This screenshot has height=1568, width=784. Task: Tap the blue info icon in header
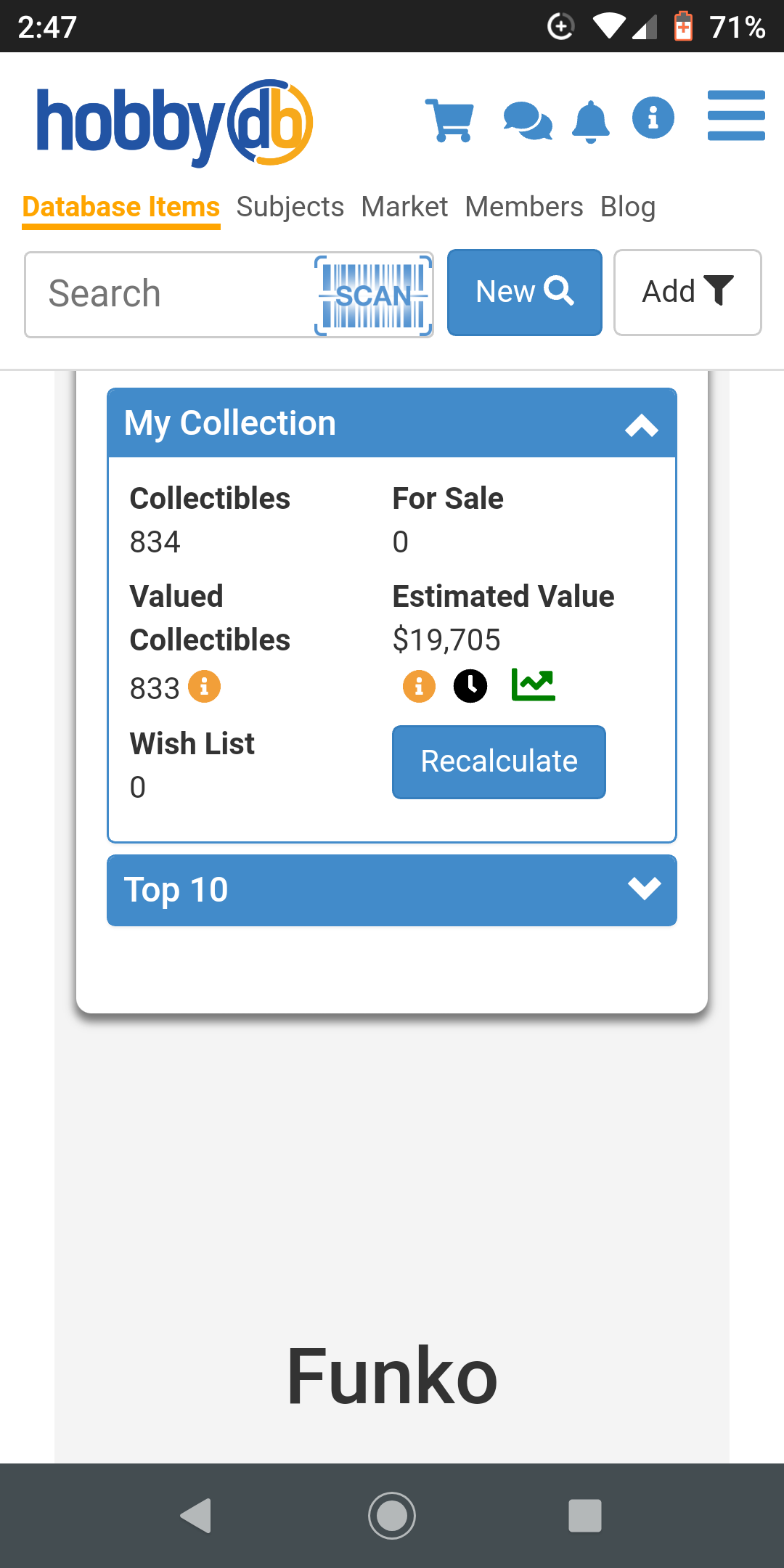click(653, 118)
